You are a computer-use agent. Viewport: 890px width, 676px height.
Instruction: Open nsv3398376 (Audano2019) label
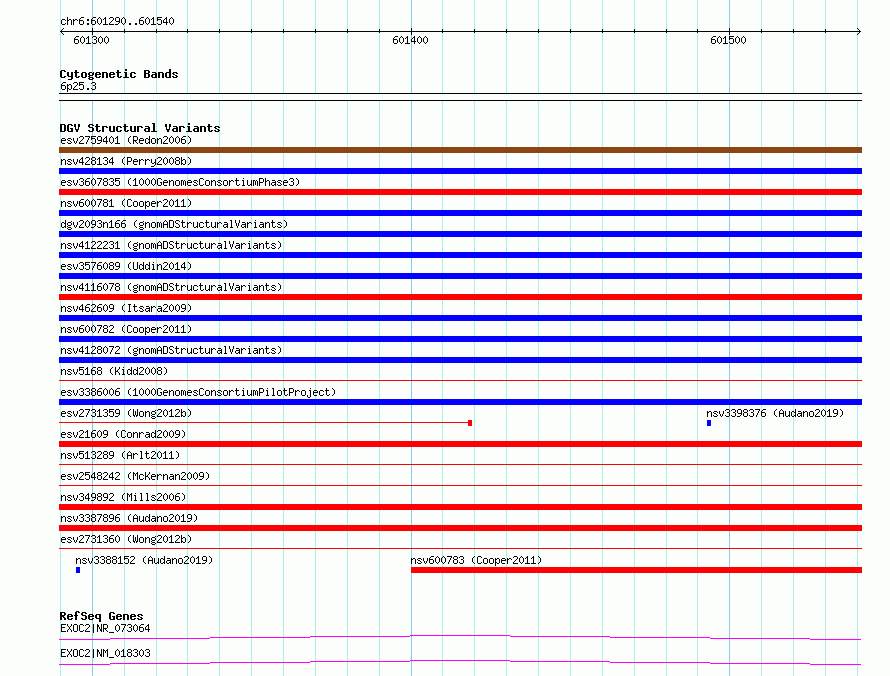click(775, 413)
